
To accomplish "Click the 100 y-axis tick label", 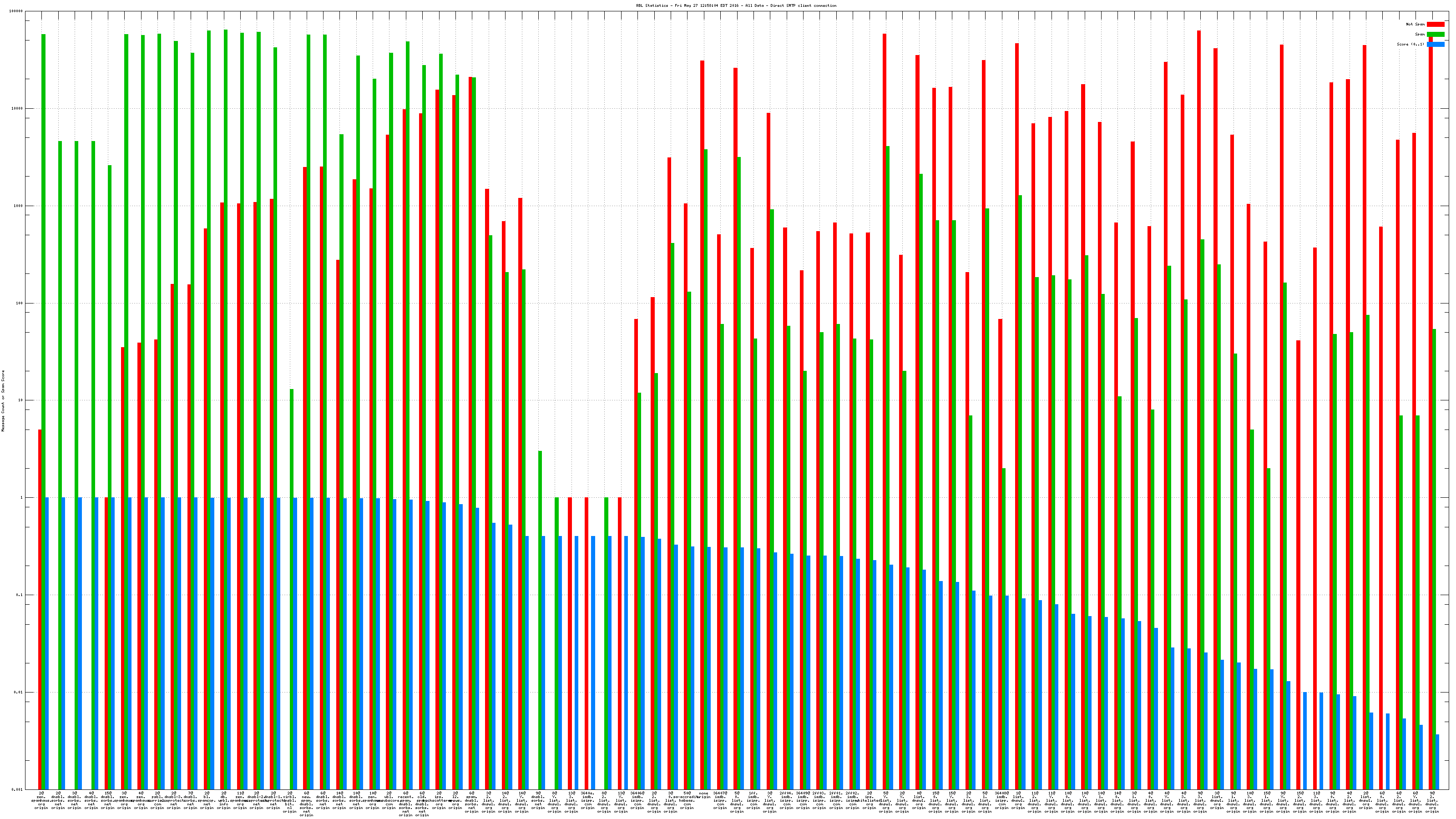I will 20,303.
